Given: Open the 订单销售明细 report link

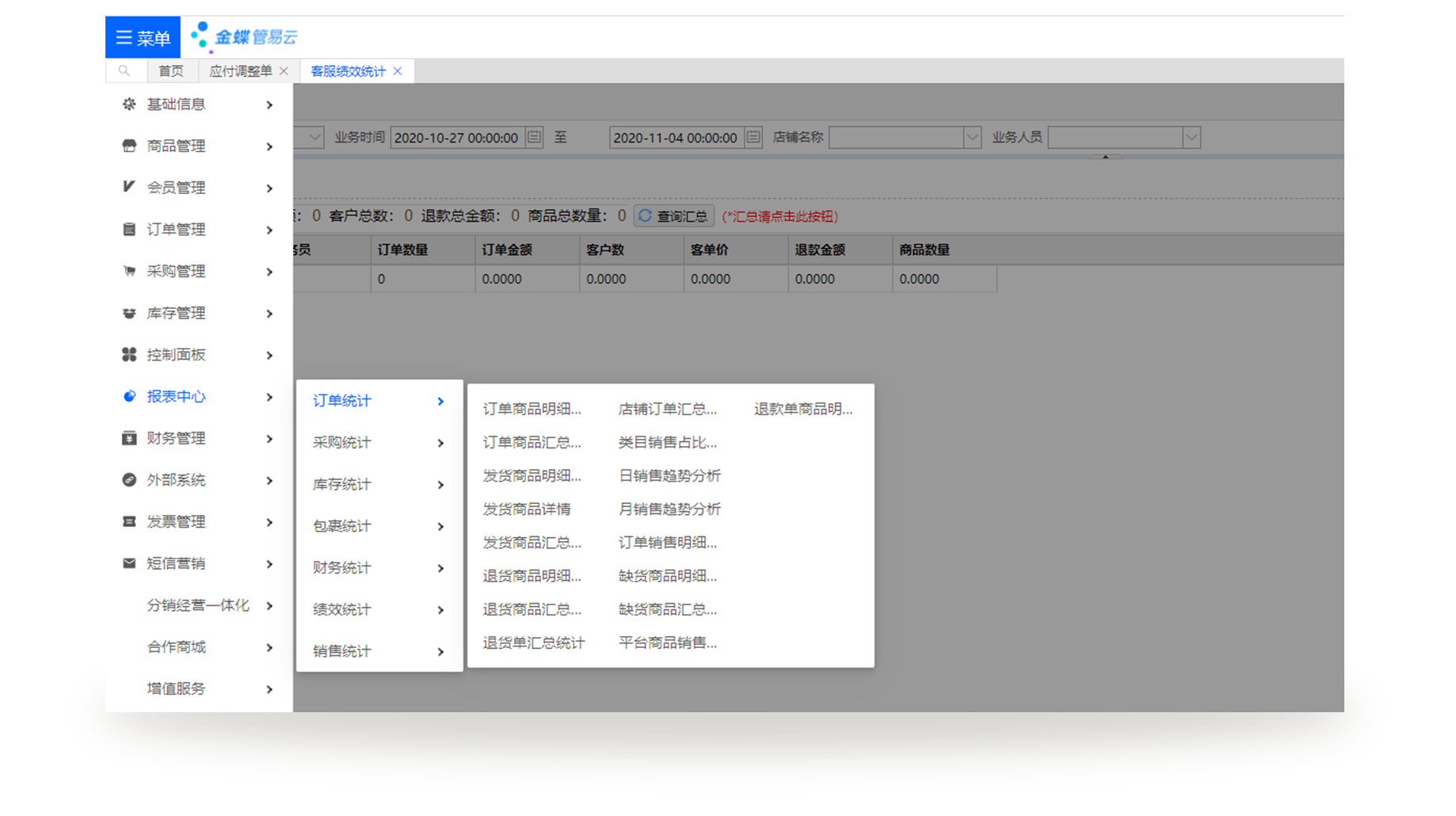Looking at the screenshot, I should point(667,543).
